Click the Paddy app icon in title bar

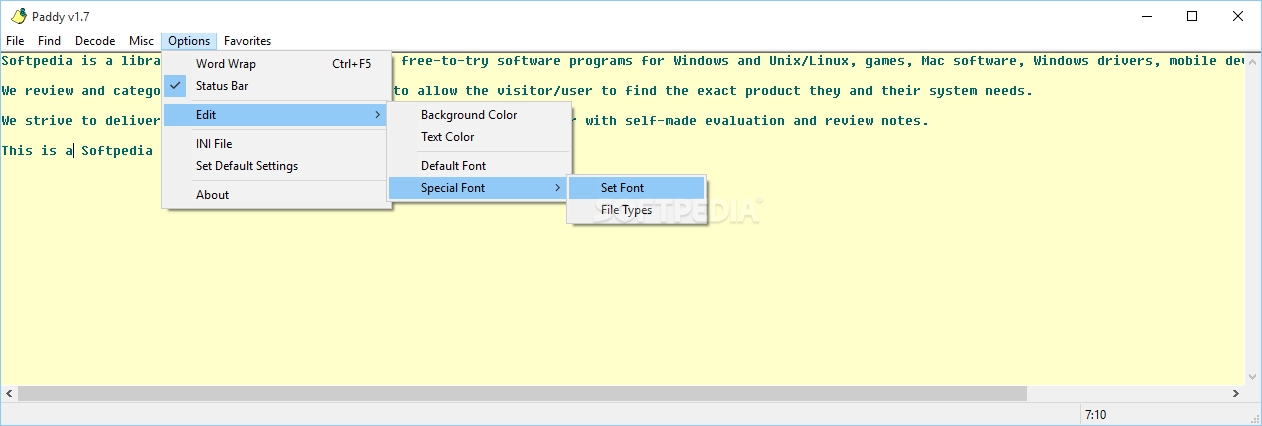click(x=17, y=16)
